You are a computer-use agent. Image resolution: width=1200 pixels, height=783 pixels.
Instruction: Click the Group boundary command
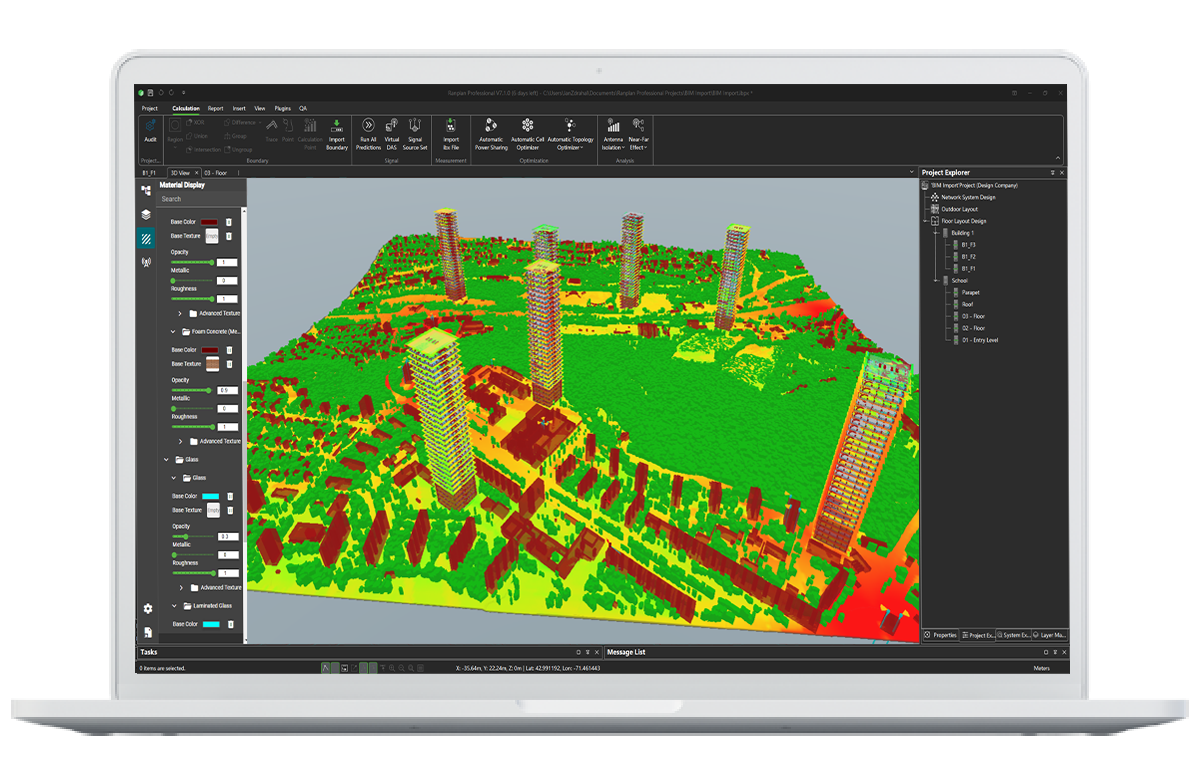236,135
